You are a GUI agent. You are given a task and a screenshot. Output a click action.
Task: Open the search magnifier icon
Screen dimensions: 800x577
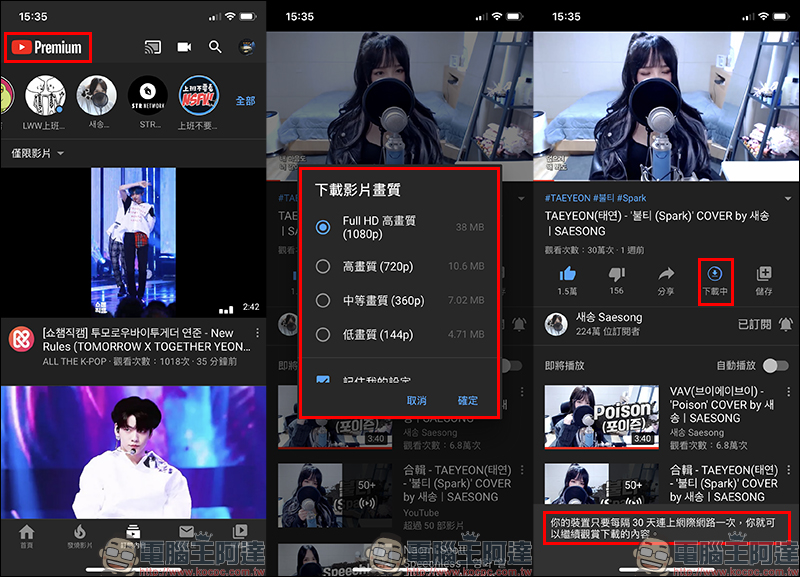[215, 47]
